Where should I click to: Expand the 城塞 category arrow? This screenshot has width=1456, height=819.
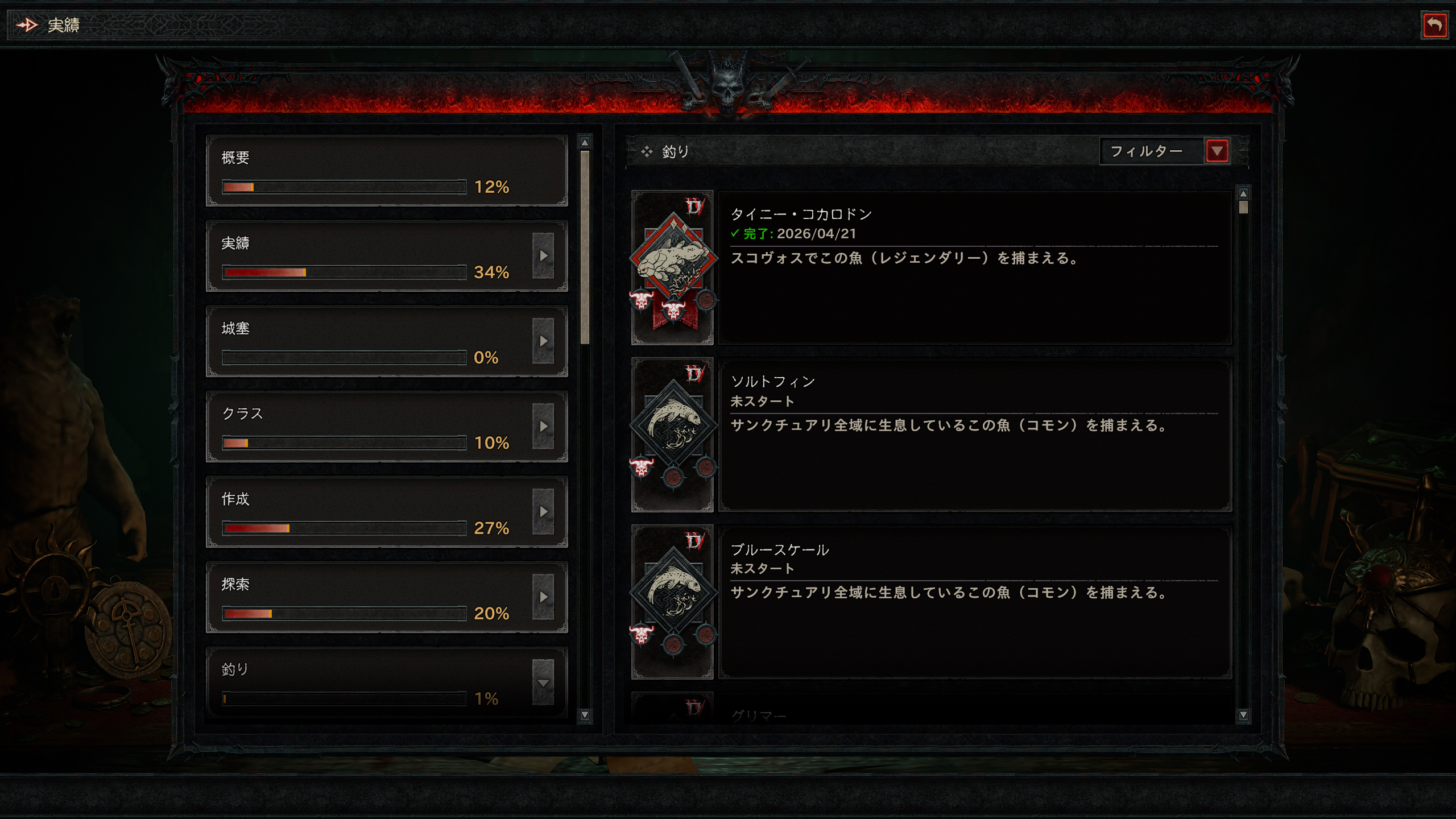(543, 341)
